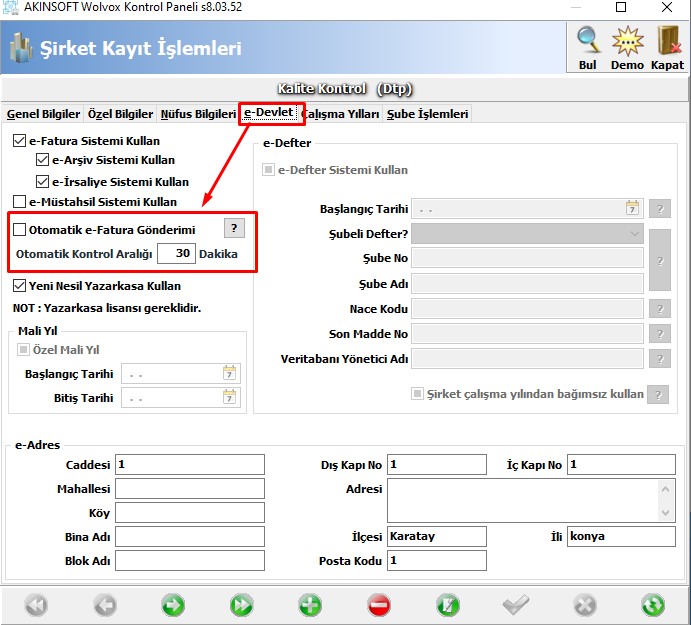Viewport: 691px width, 625px height.
Task: Click help button beside e-Defter Başlangıç Tarihi
Action: tap(660, 209)
